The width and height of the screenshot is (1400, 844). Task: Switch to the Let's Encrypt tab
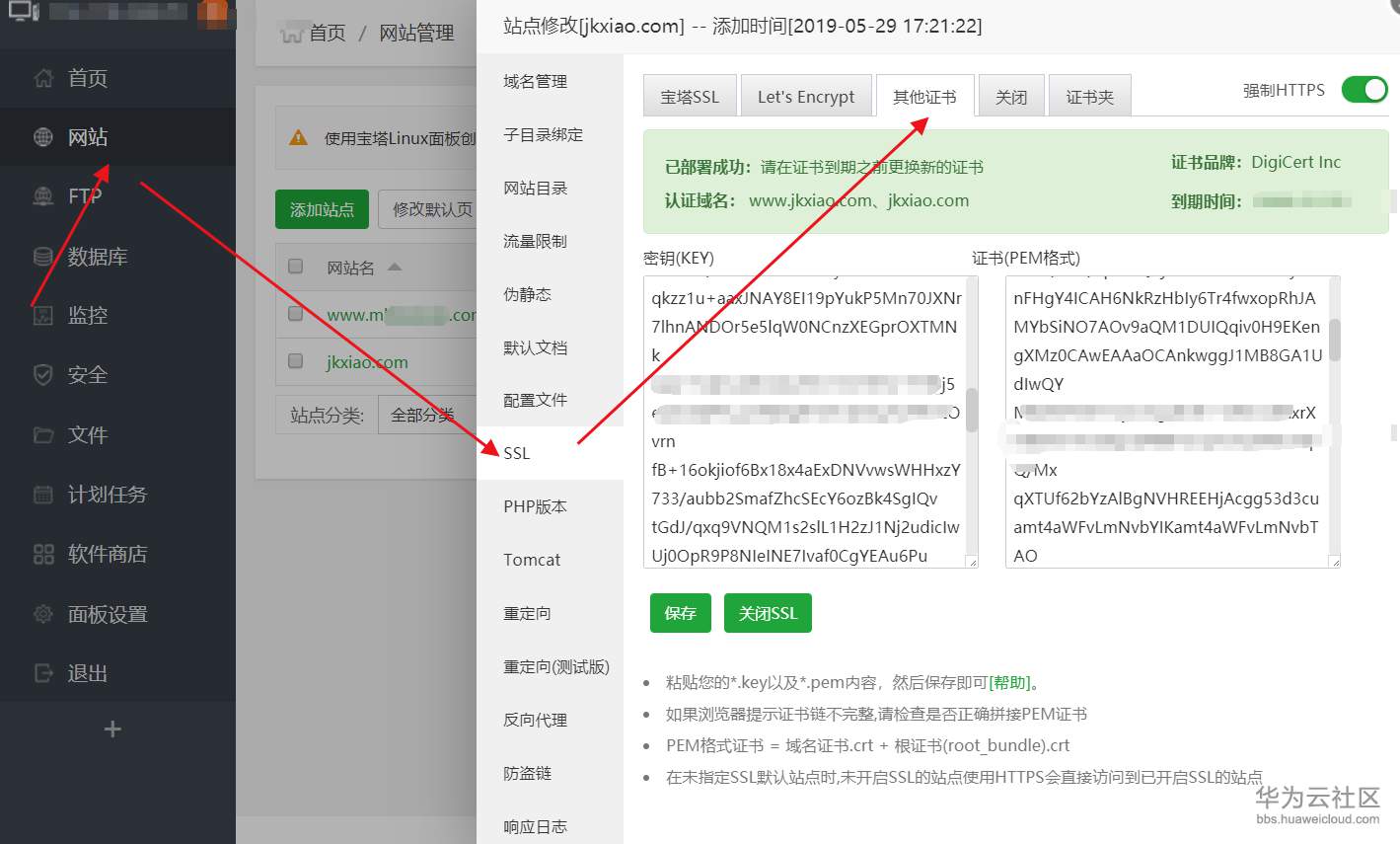tap(806, 97)
